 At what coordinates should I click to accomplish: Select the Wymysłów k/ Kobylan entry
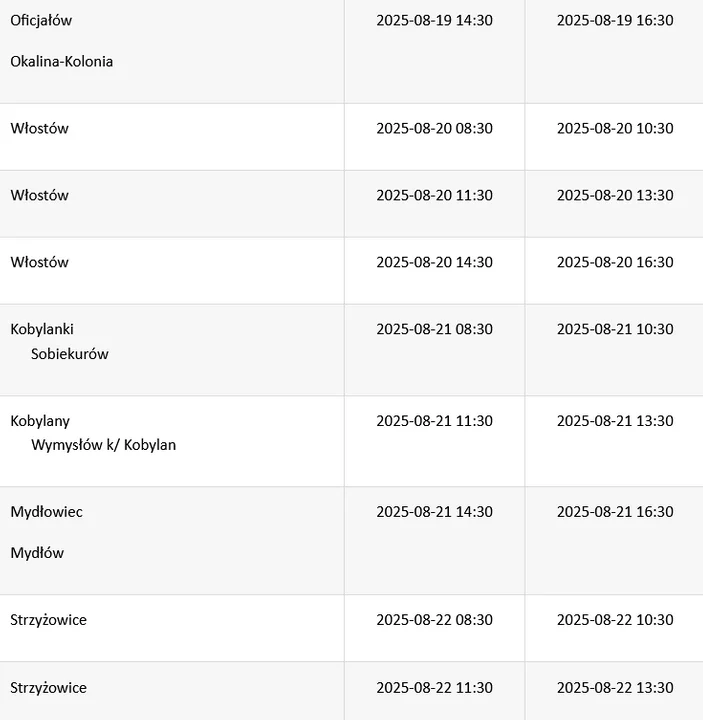[x=103, y=445]
